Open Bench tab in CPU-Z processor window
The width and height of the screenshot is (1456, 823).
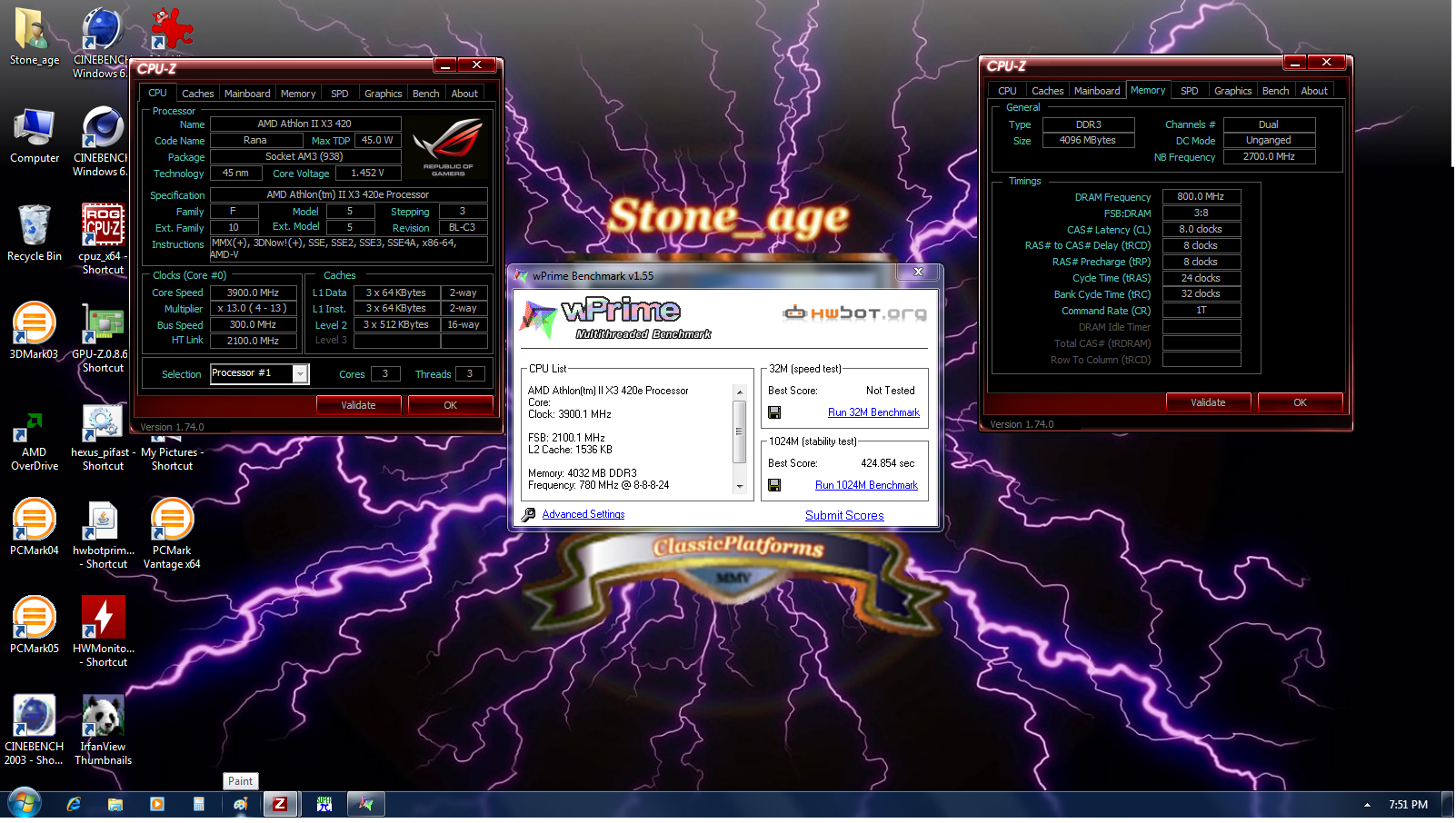pos(425,94)
